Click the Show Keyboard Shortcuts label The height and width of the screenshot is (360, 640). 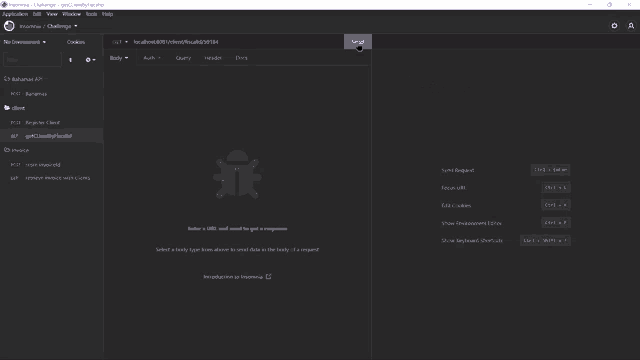472,240
